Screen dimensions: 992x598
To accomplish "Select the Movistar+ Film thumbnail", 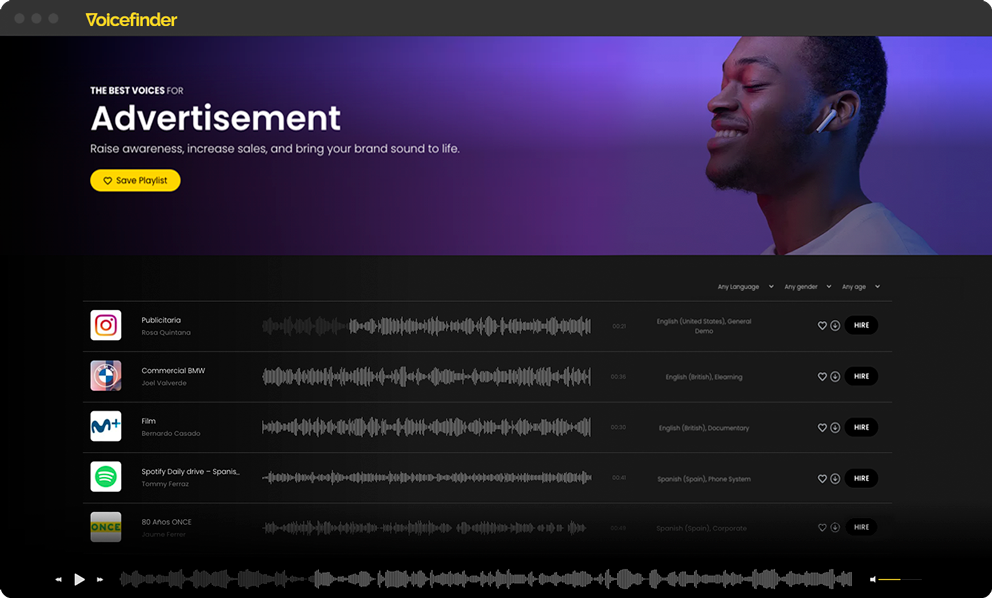I will [x=106, y=427].
